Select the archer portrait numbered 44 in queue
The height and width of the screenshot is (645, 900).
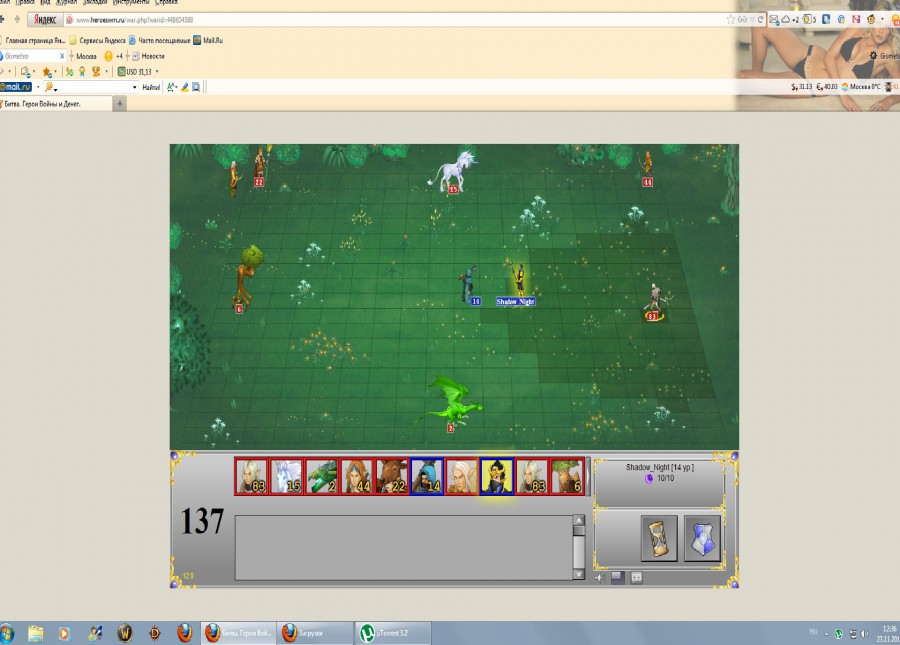(356, 476)
